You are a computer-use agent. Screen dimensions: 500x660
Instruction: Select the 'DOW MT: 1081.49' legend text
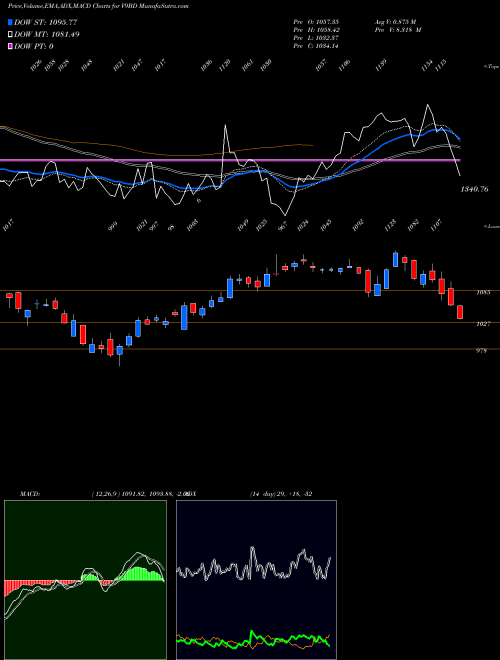tap(47, 34)
